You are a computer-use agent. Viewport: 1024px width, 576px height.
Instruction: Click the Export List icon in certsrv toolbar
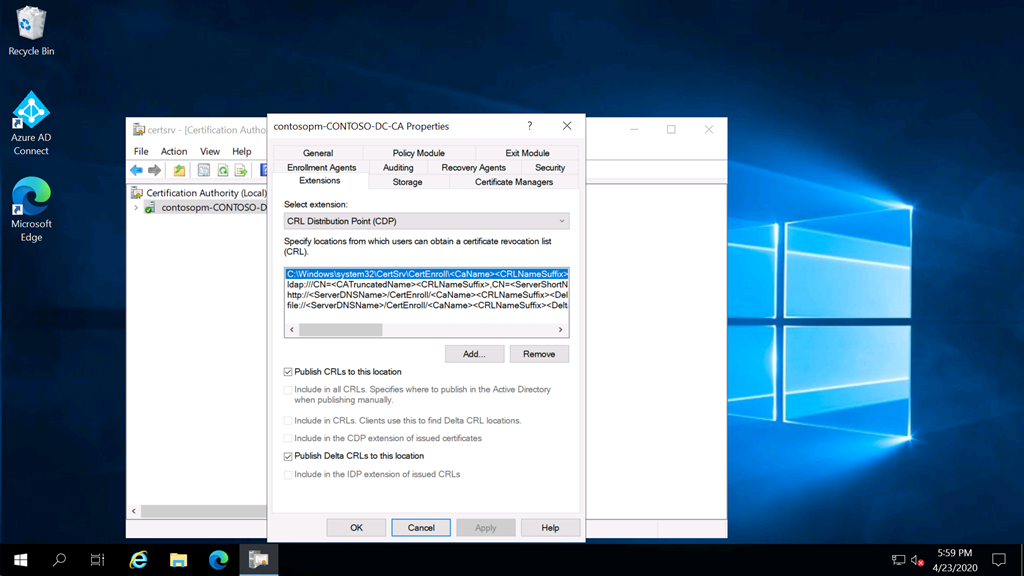click(x=240, y=170)
